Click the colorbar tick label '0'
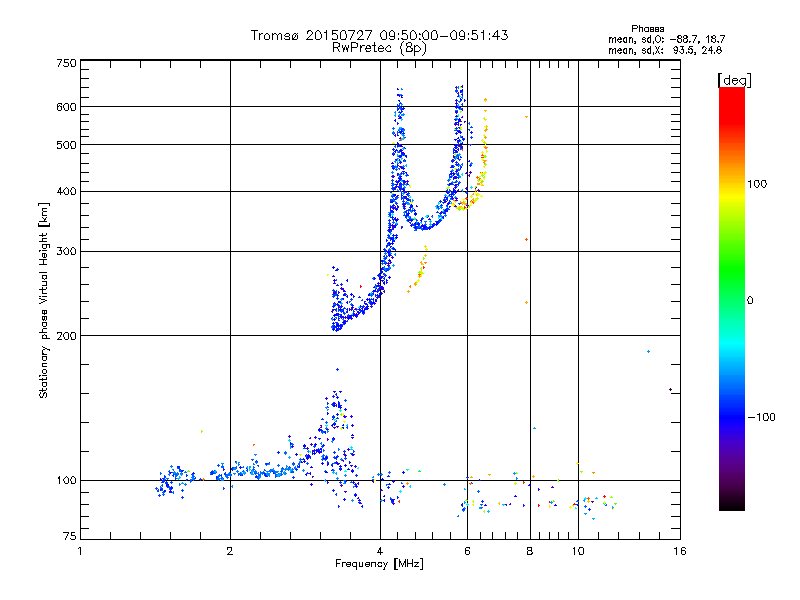The image size is (800, 600). pyautogui.click(x=750, y=301)
